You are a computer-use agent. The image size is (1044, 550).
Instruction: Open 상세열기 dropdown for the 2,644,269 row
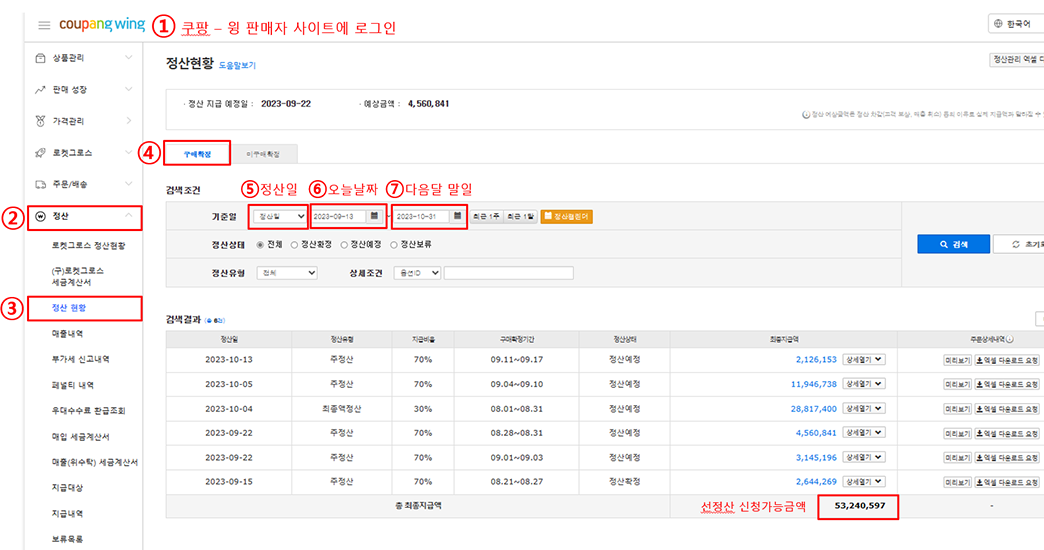(x=864, y=481)
